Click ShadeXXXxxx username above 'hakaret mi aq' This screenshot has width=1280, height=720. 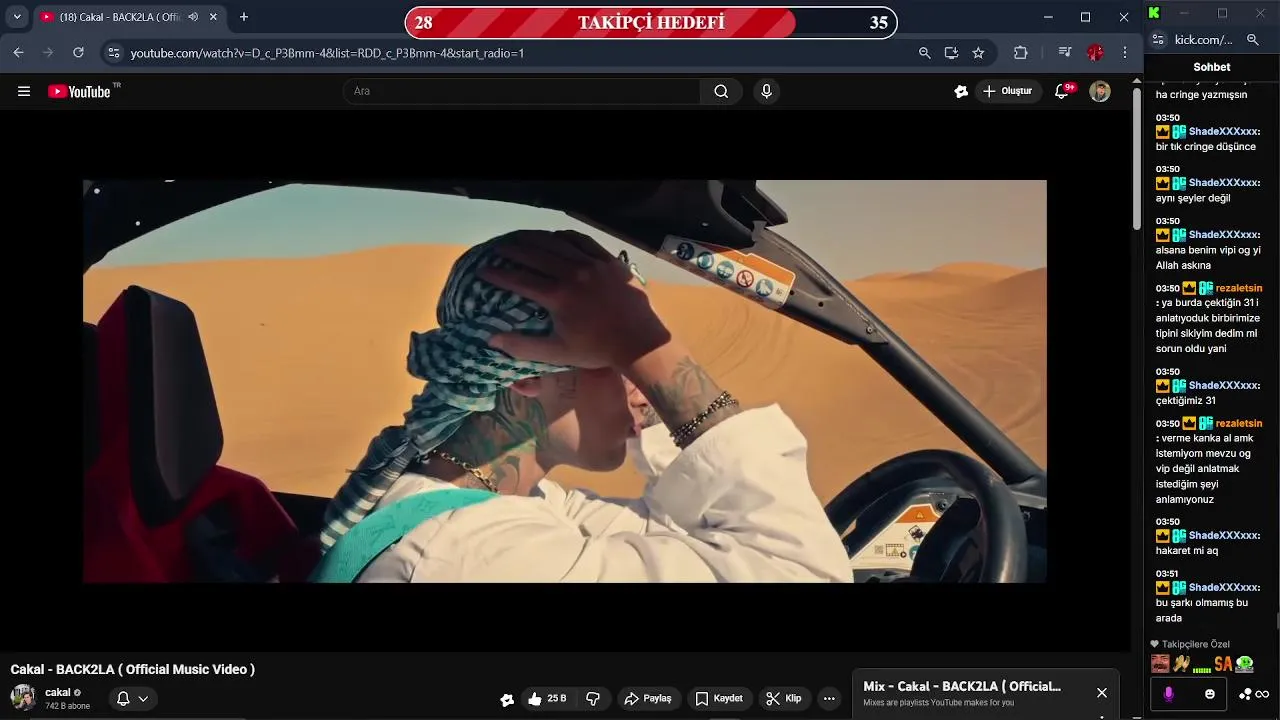coord(1224,535)
